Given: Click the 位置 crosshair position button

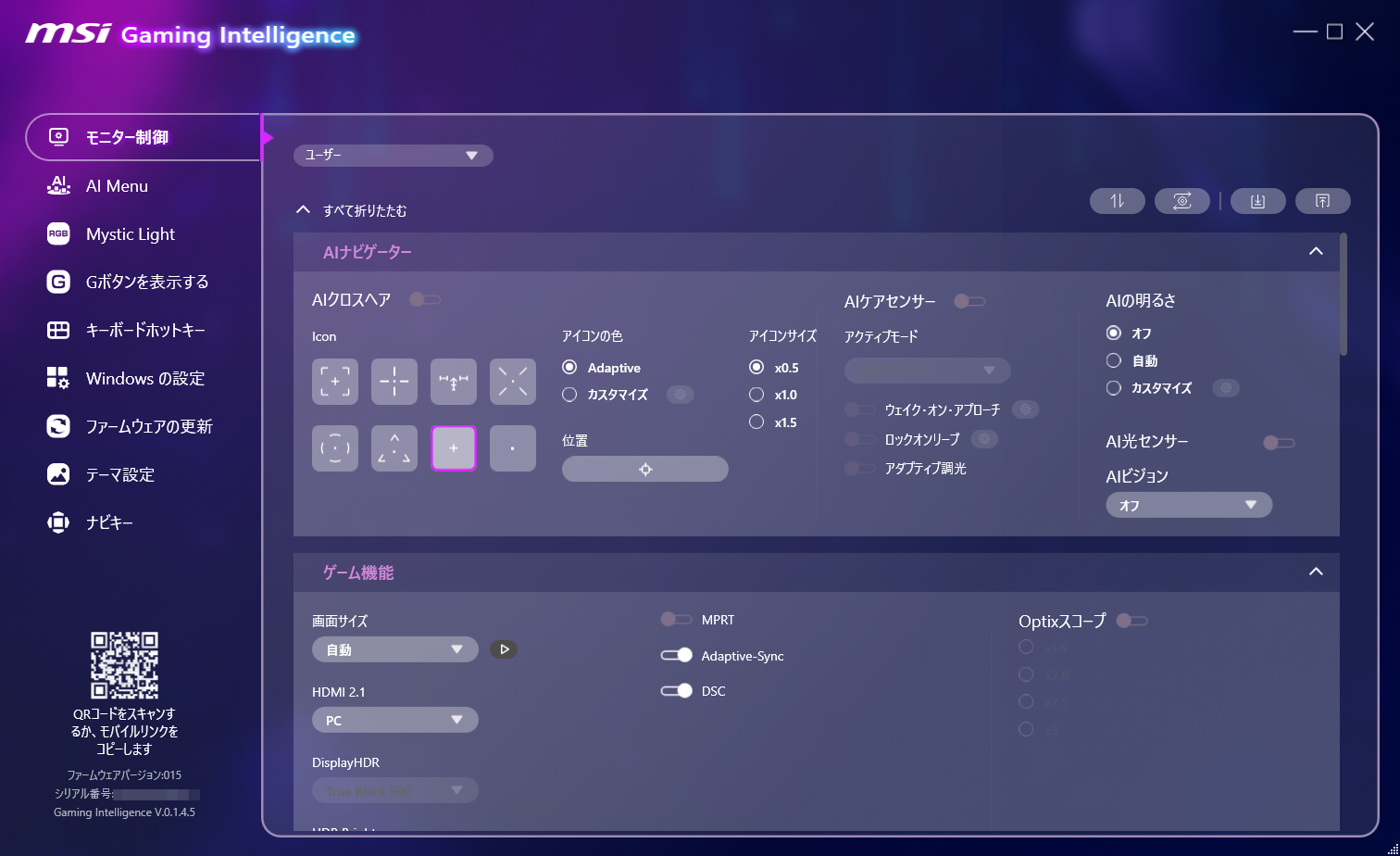Looking at the screenshot, I should 644,469.
